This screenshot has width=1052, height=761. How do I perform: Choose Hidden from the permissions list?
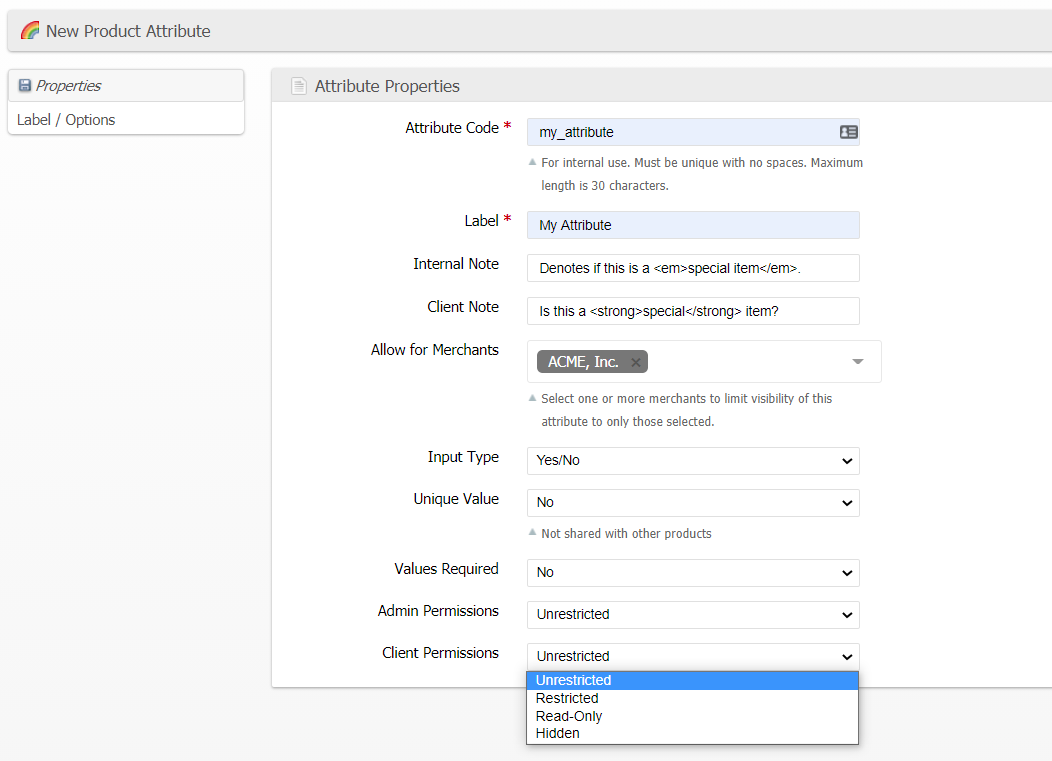pos(692,733)
